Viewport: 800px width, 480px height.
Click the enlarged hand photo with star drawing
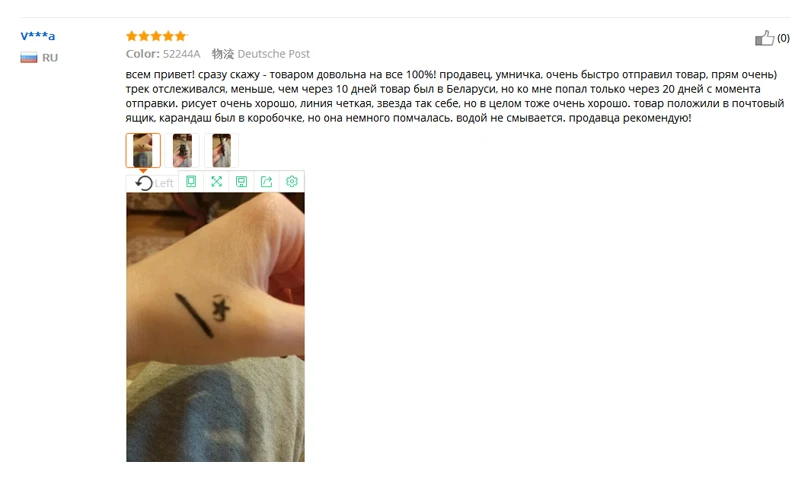coord(215,327)
